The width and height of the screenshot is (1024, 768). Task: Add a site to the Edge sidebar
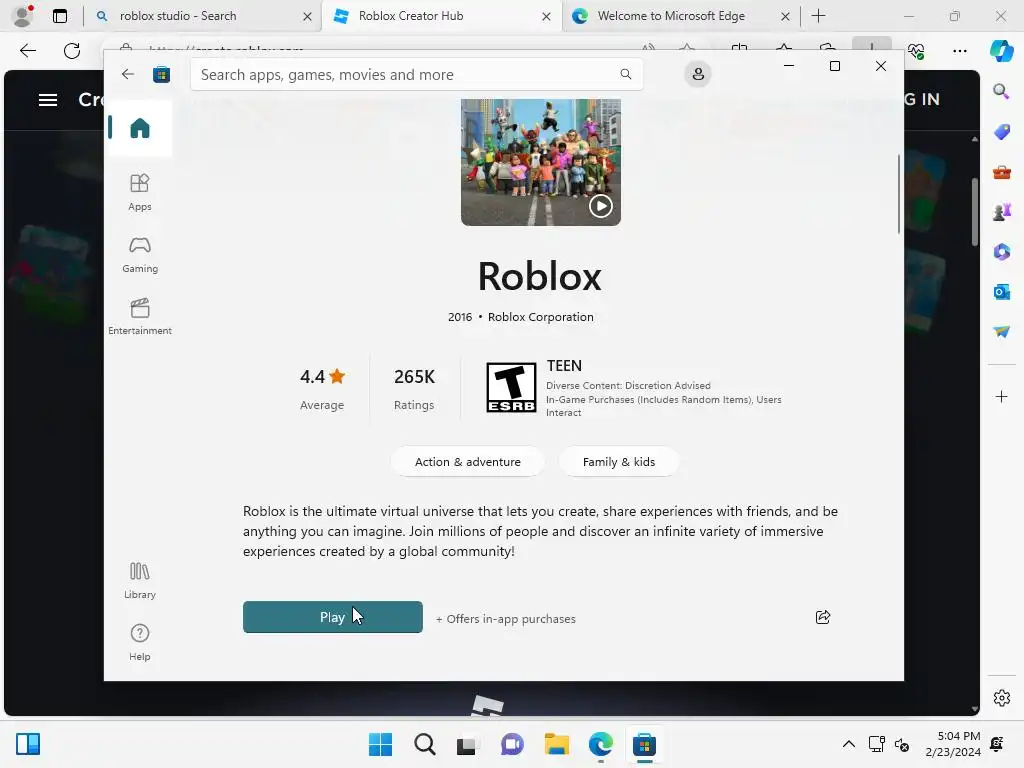1001,396
